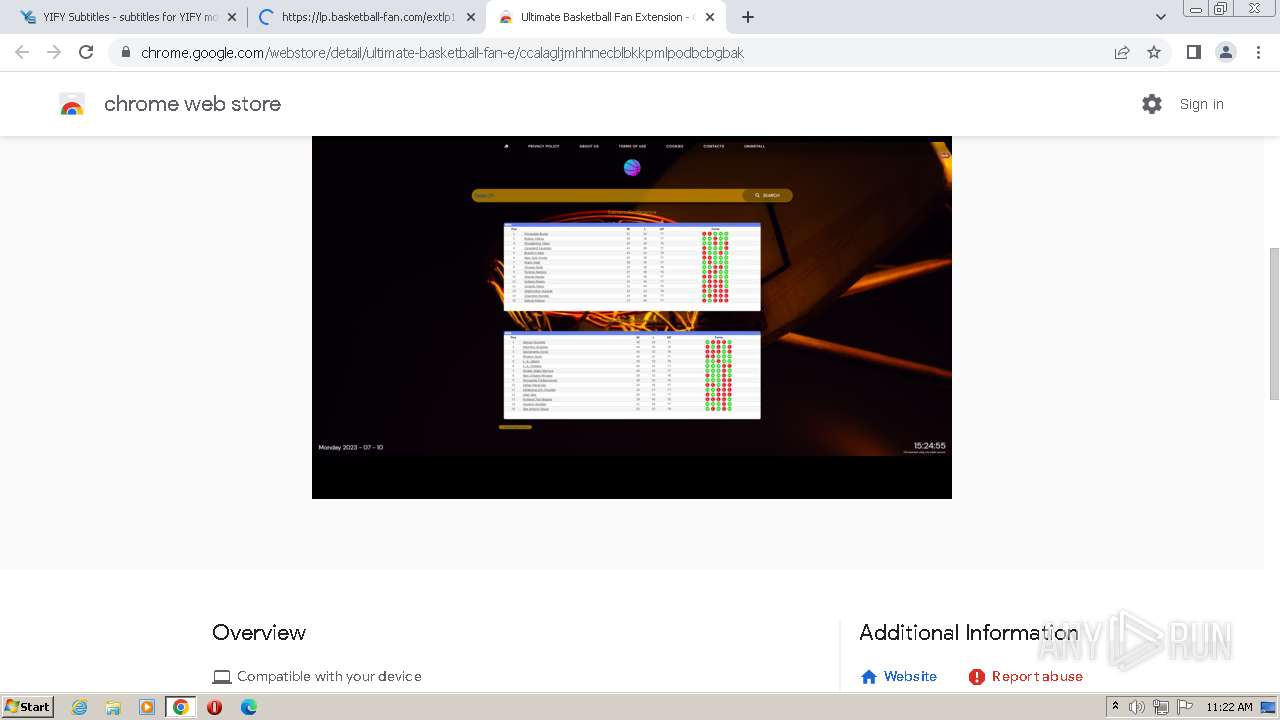Show hidden system tray icons
This screenshot has height=720, width=1280.
coord(1115,706)
